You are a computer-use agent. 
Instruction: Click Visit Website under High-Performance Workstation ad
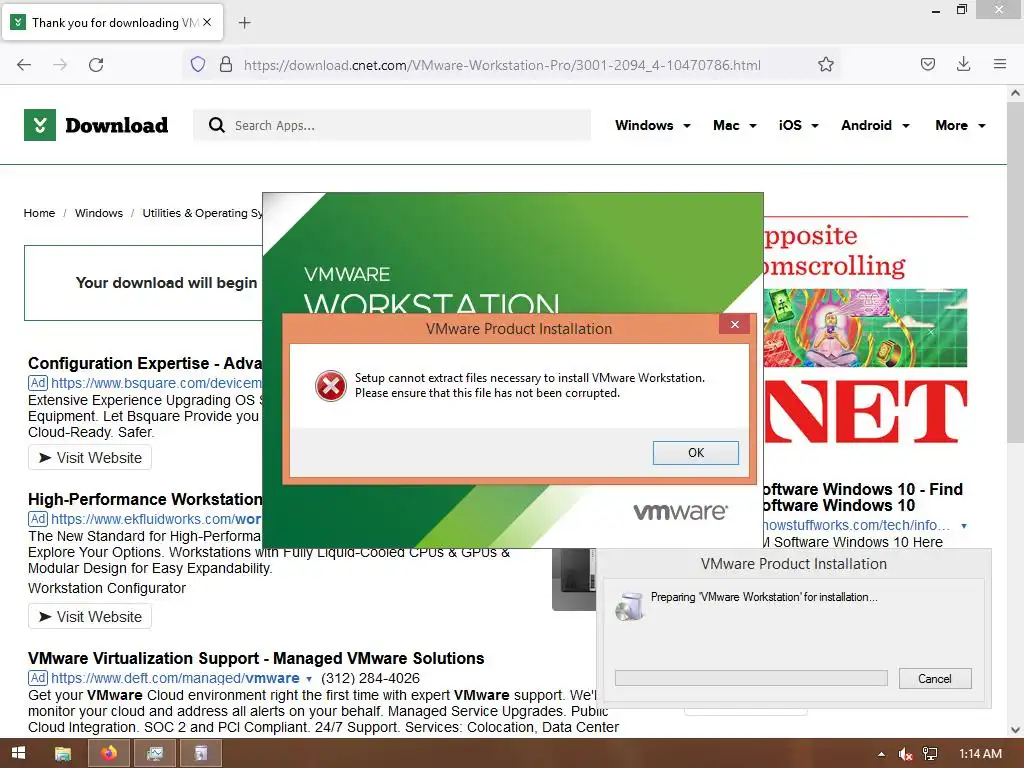coord(90,617)
